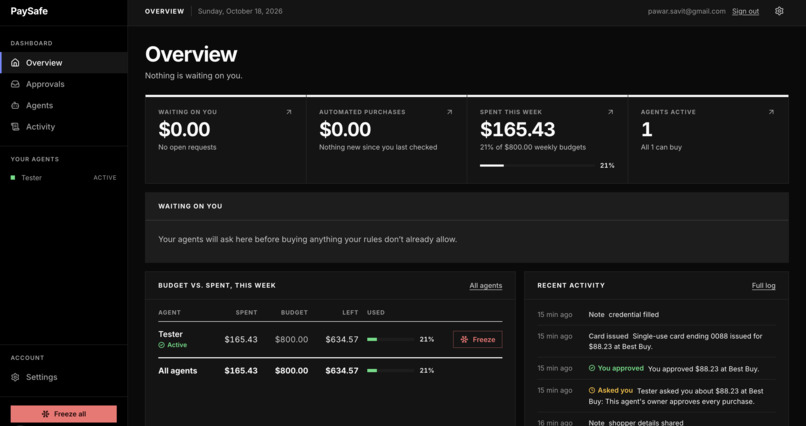Click the PaySafe logo
This screenshot has height=426, width=806.
(29, 11)
